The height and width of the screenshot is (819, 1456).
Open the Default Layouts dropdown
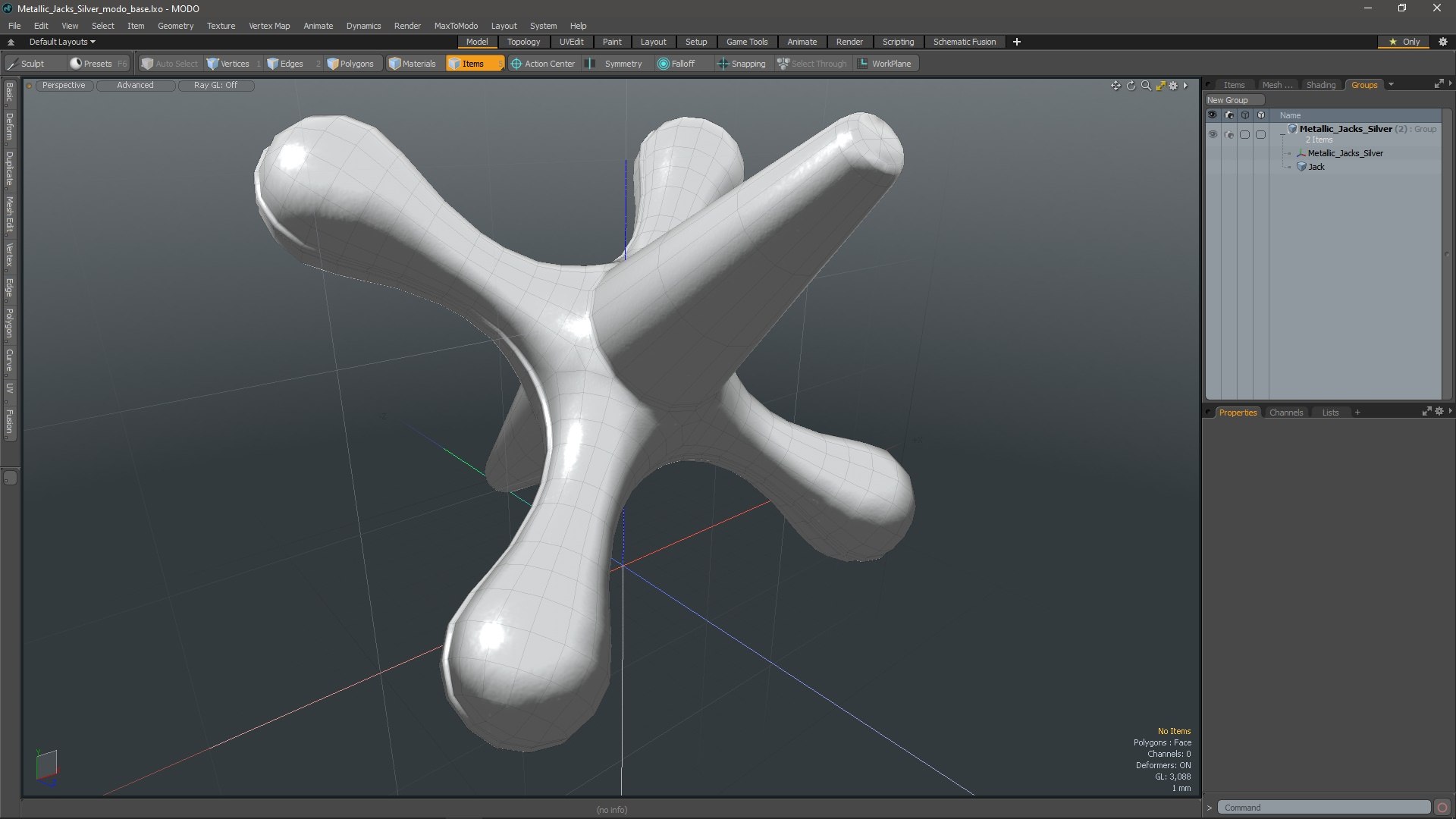62,42
